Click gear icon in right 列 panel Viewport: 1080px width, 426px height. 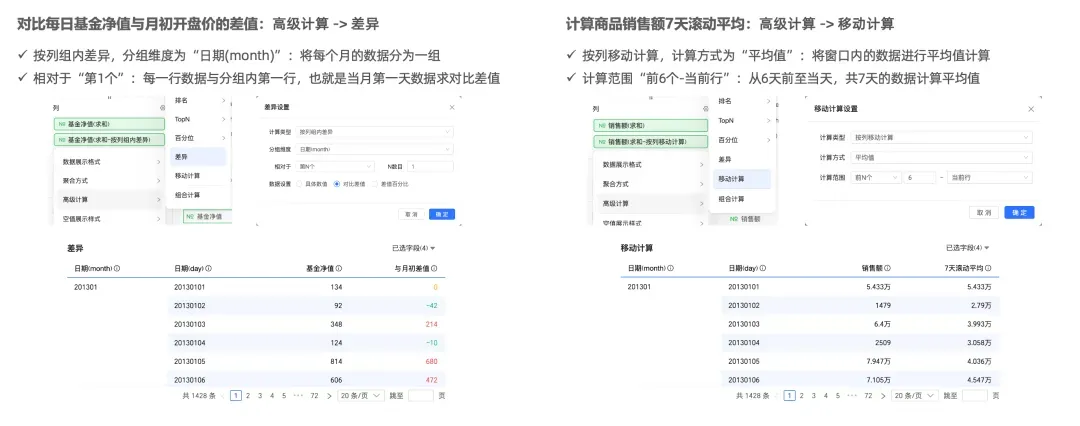click(x=705, y=109)
